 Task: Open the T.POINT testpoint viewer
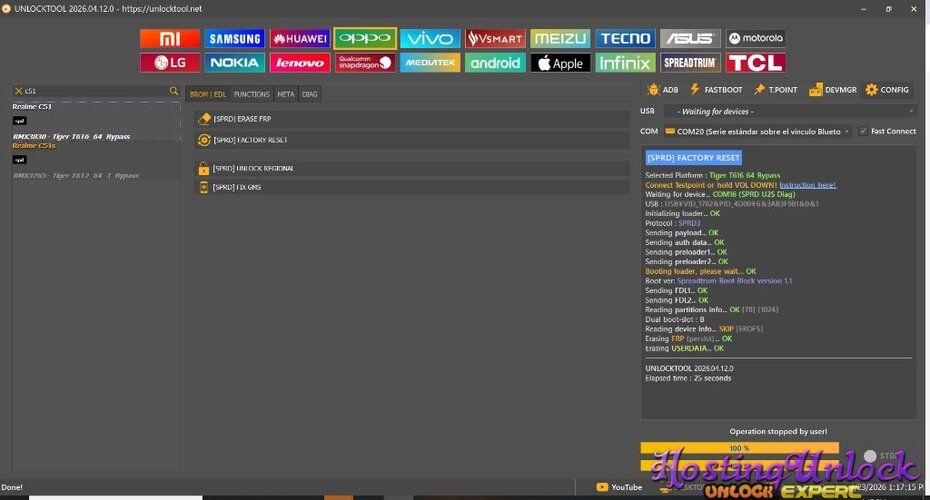(x=775, y=90)
